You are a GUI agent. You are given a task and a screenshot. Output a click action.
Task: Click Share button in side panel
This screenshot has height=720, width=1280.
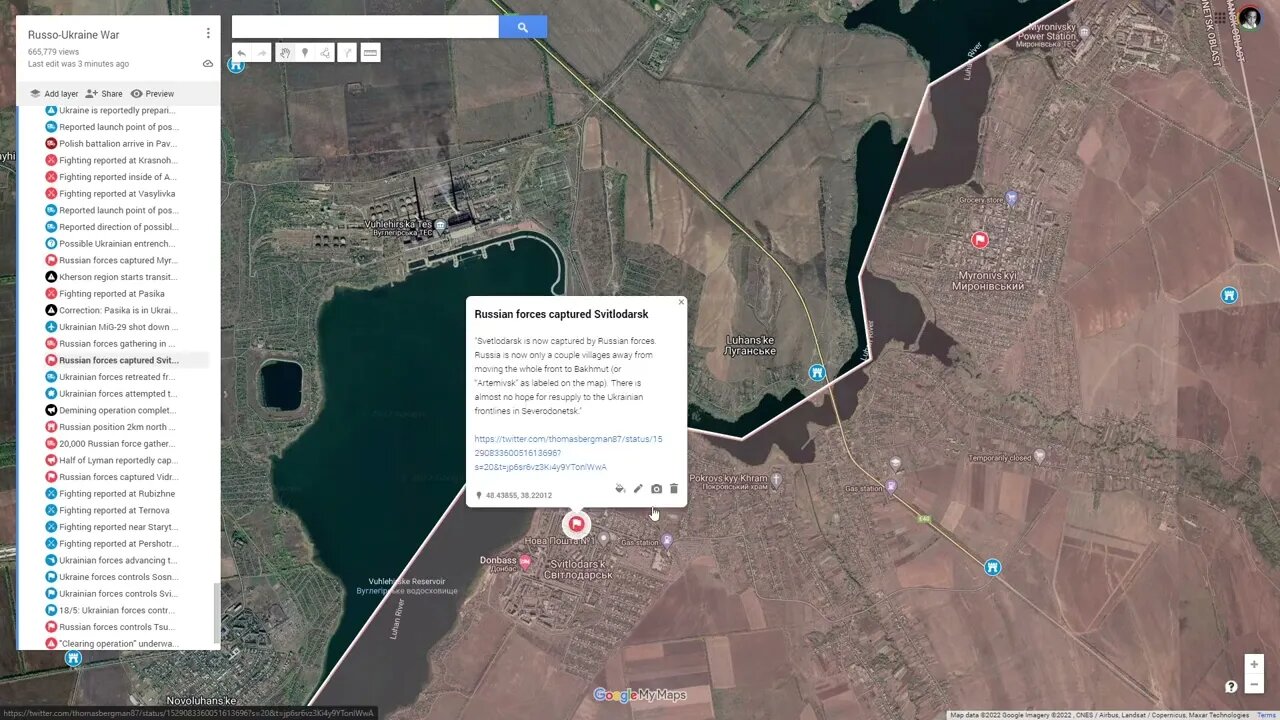tap(104, 94)
